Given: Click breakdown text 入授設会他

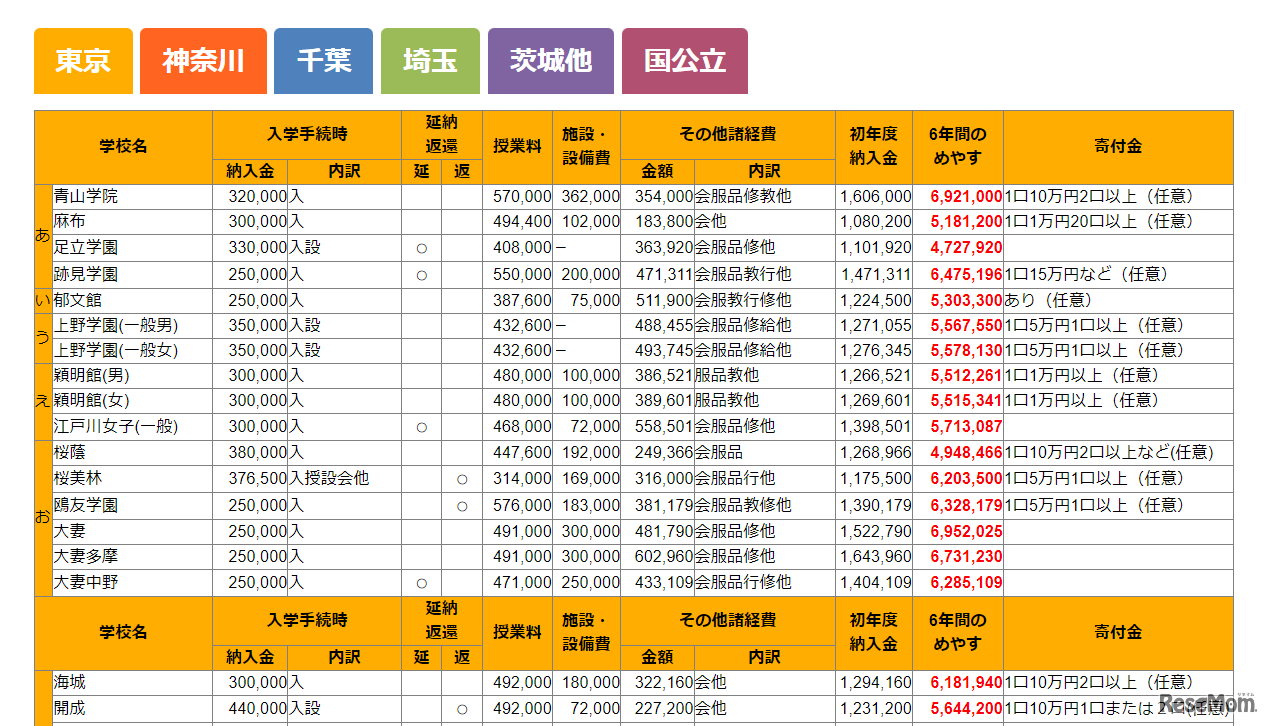Looking at the screenshot, I should tap(329, 479).
